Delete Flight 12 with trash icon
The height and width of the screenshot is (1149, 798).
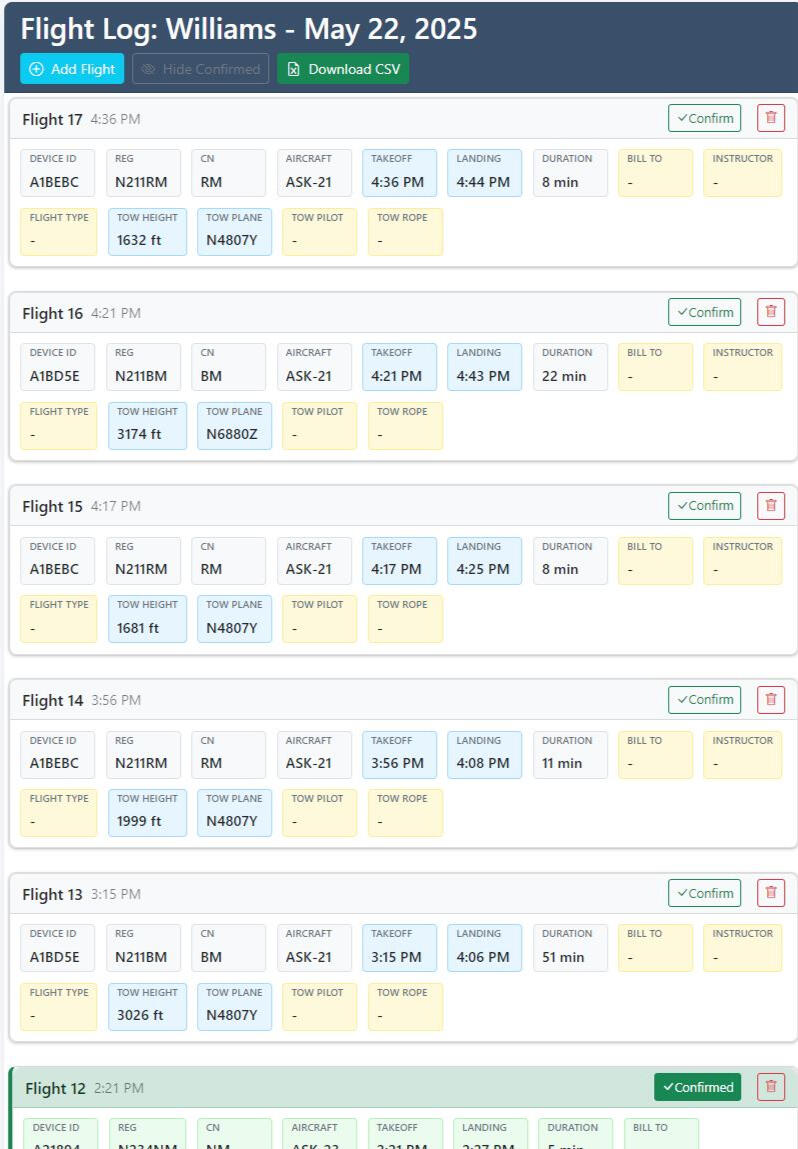[770, 1087]
